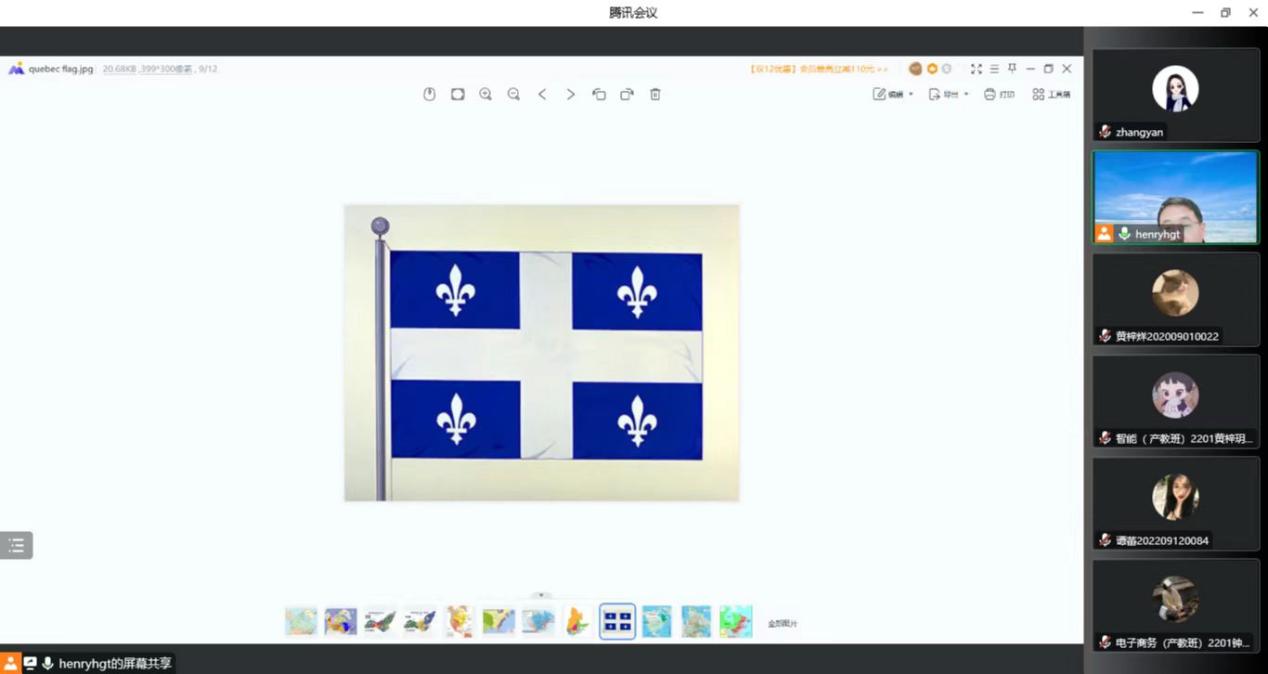Click the 打印 (Print) button
This screenshot has width=1268, height=674.
click(x=998, y=94)
